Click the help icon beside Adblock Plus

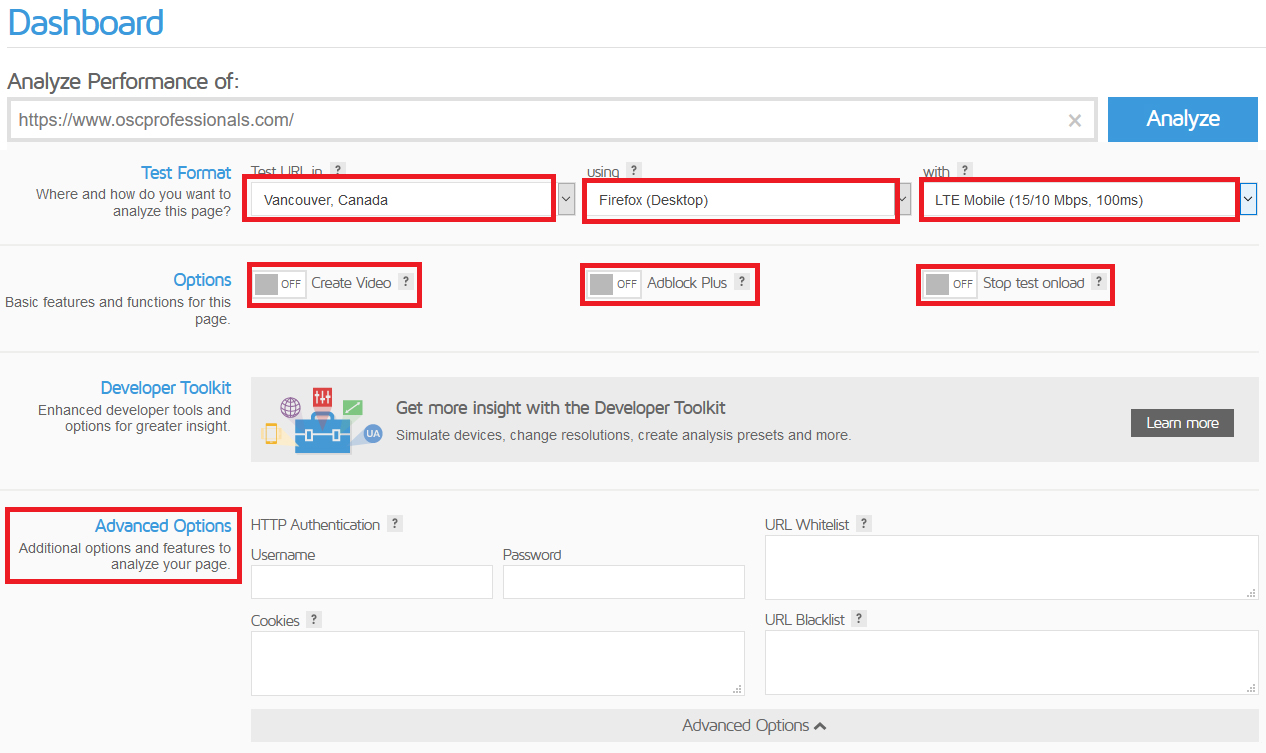point(741,282)
